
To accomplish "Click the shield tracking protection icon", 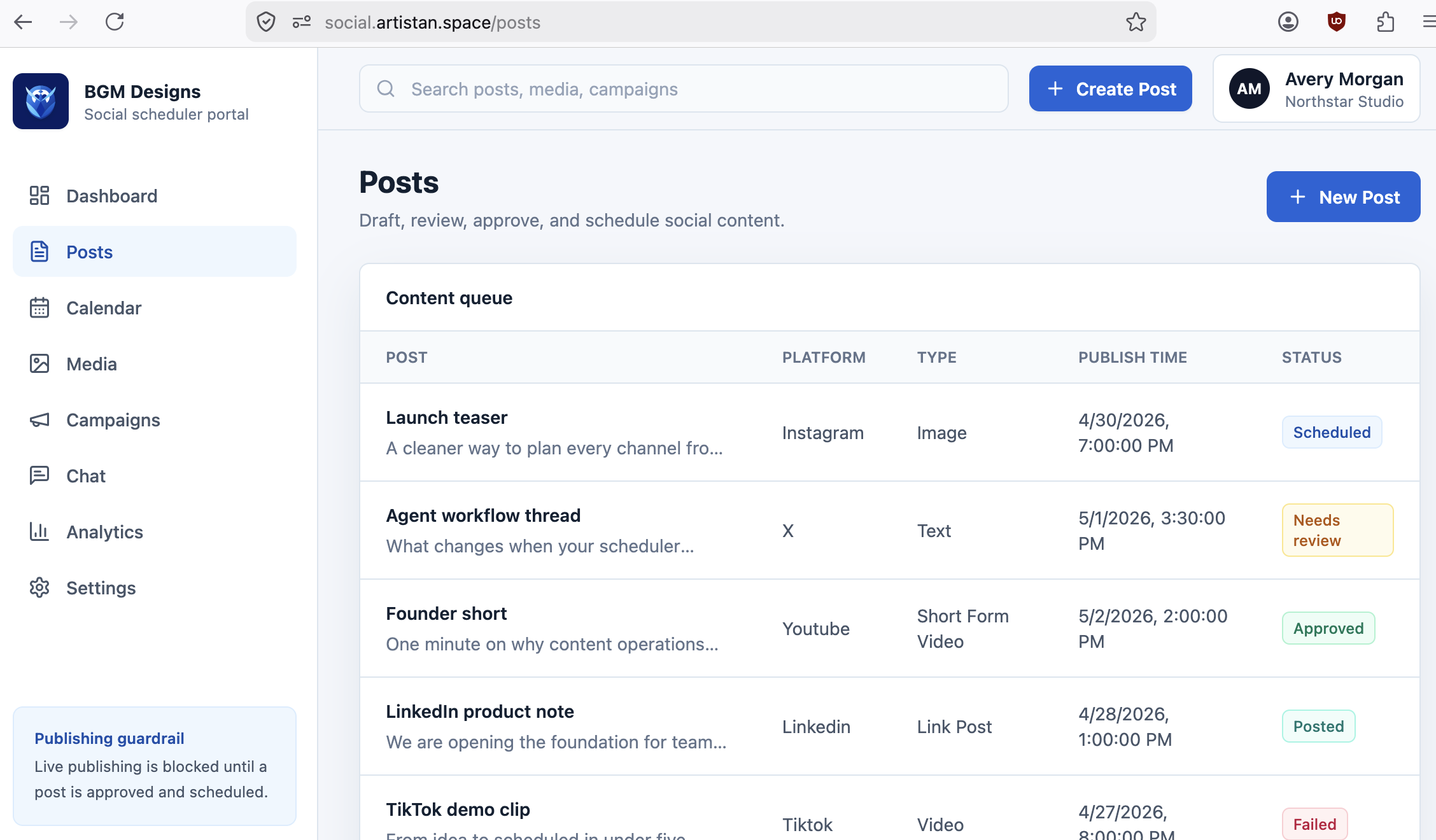I will point(266,22).
